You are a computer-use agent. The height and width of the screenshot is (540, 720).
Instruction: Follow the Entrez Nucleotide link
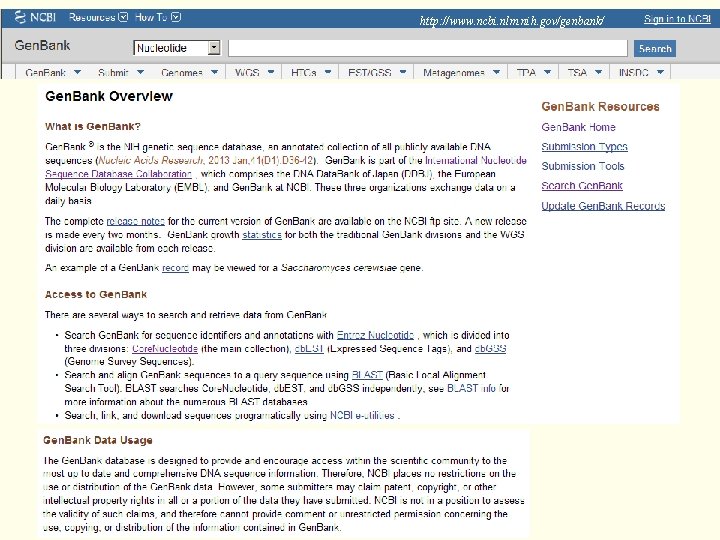(x=375, y=335)
